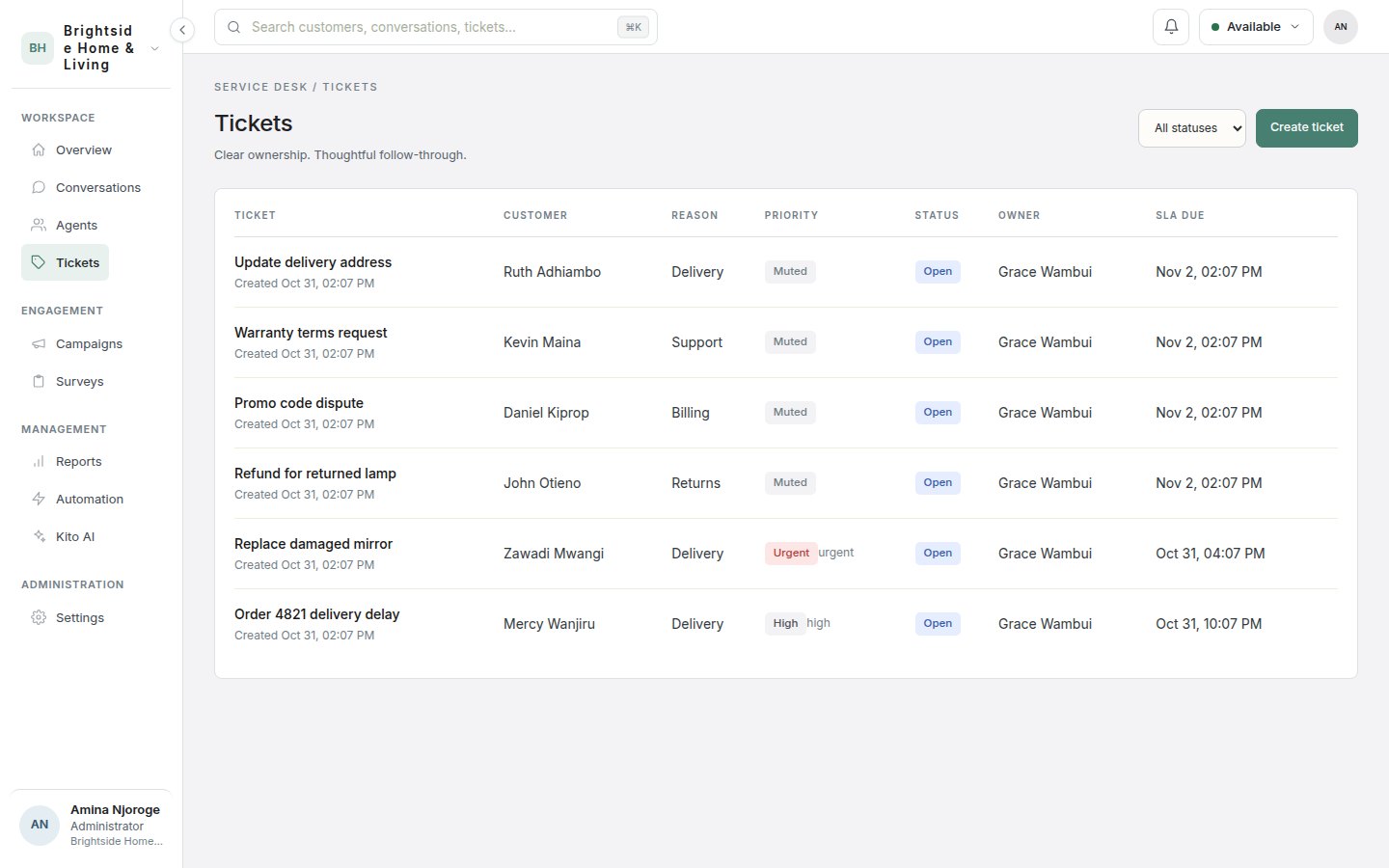Click the SLA due Oct 31, 04:07 PM
Viewport: 1389px width, 868px height.
(x=1211, y=554)
